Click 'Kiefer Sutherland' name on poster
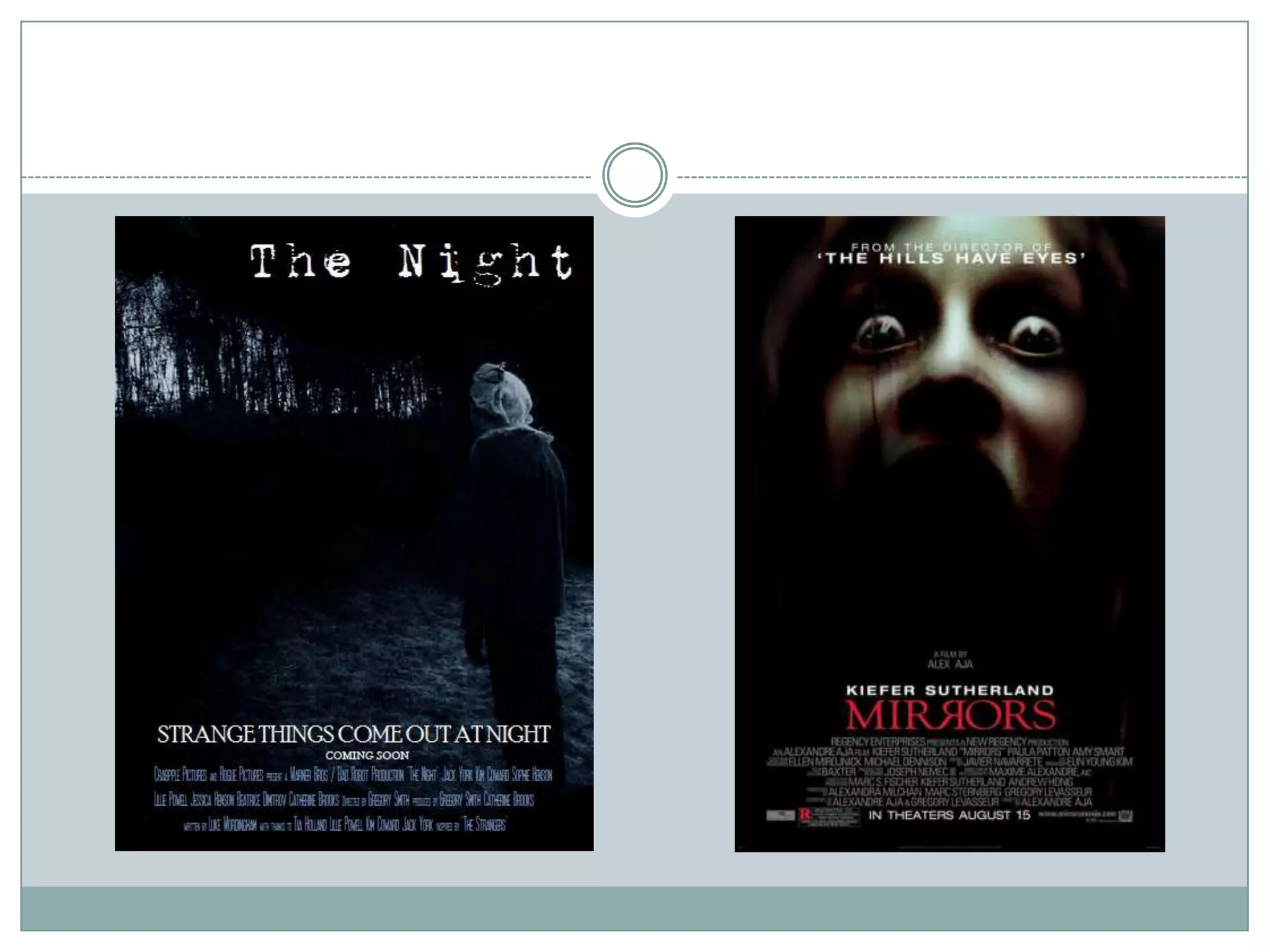This screenshot has width=1270, height=952. click(x=950, y=690)
